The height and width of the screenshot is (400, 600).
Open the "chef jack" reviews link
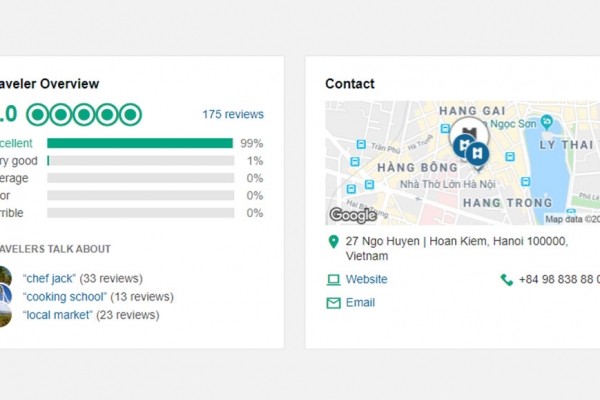click(48, 279)
